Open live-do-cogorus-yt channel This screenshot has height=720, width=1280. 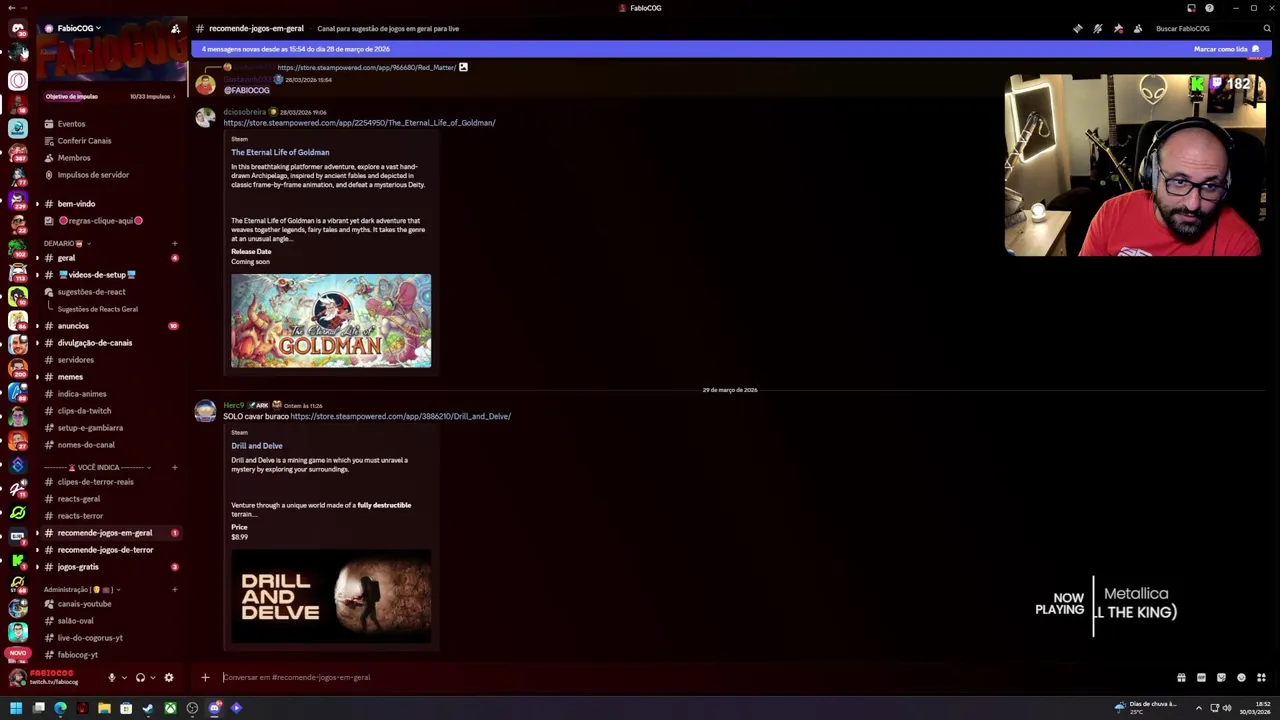pos(90,638)
